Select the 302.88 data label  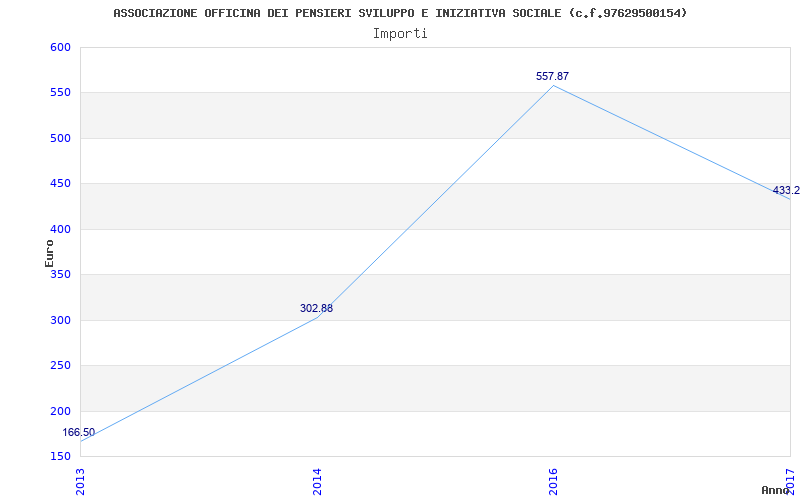pos(316,309)
